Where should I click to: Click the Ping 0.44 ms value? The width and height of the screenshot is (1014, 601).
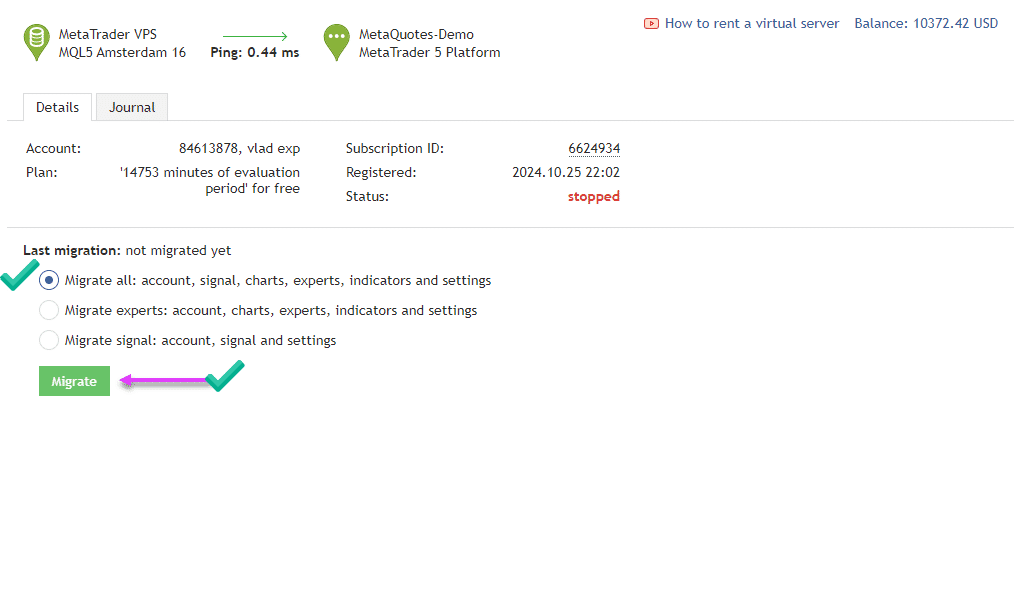(x=255, y=53)
